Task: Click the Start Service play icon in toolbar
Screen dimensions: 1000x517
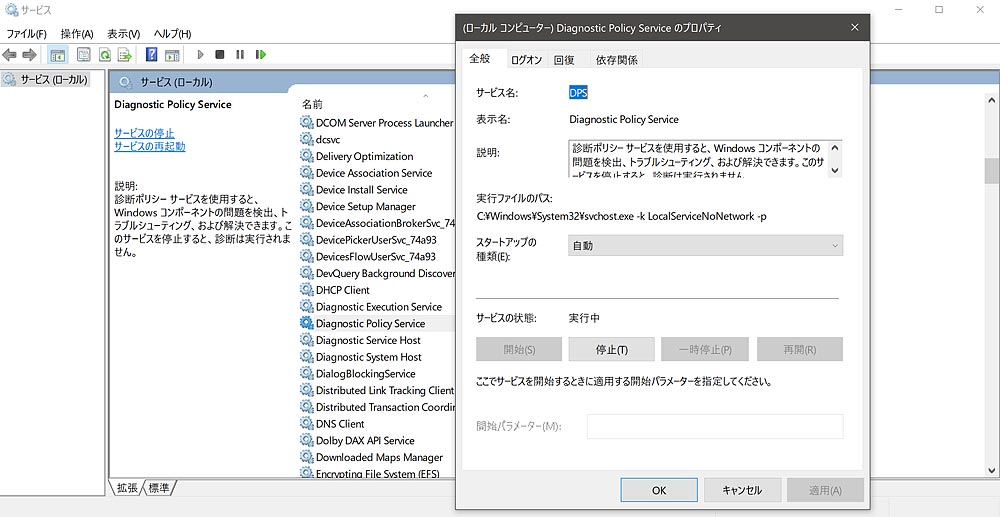Action: tap(200, 55)
